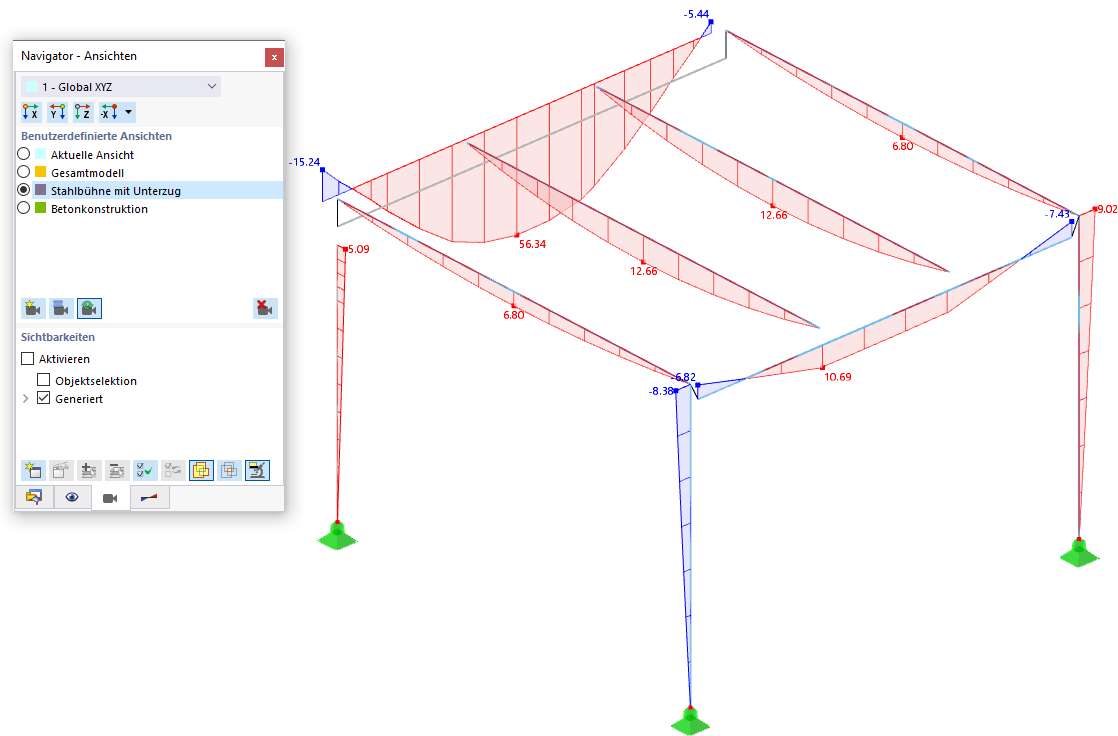Click the green support at the front column base

(690, 720)
